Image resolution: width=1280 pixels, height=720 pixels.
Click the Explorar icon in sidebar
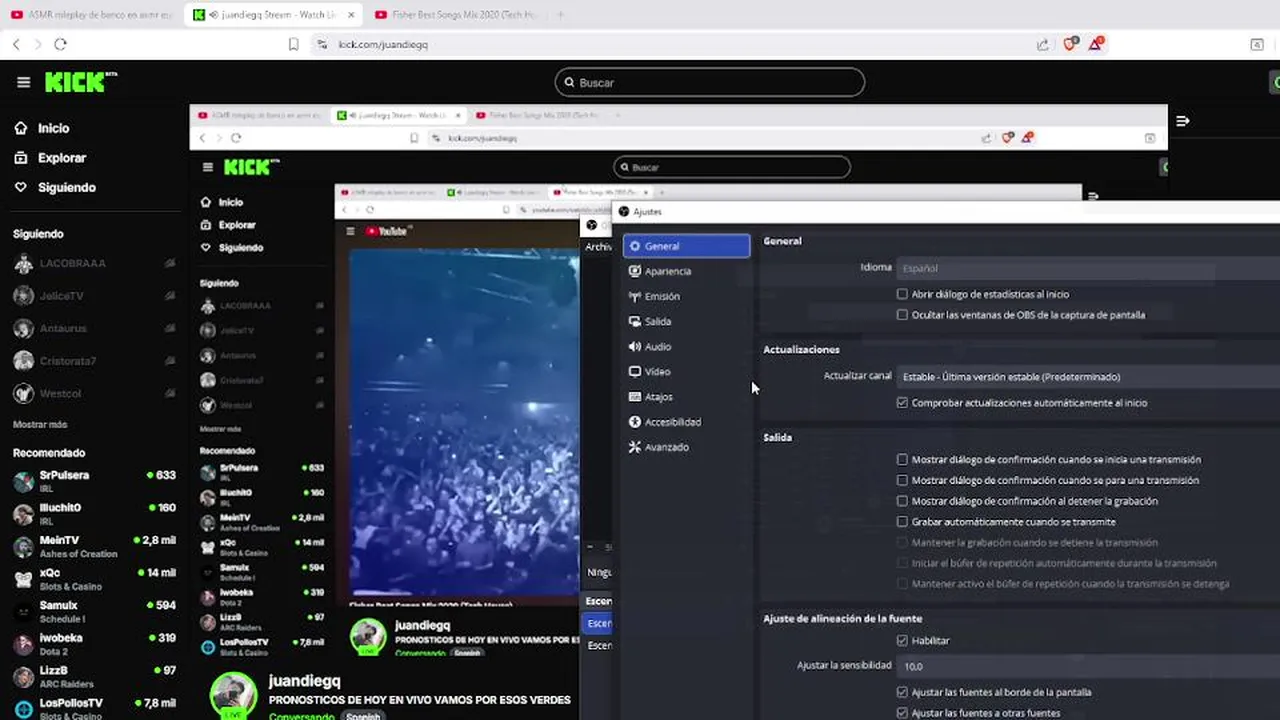(20, 158)
